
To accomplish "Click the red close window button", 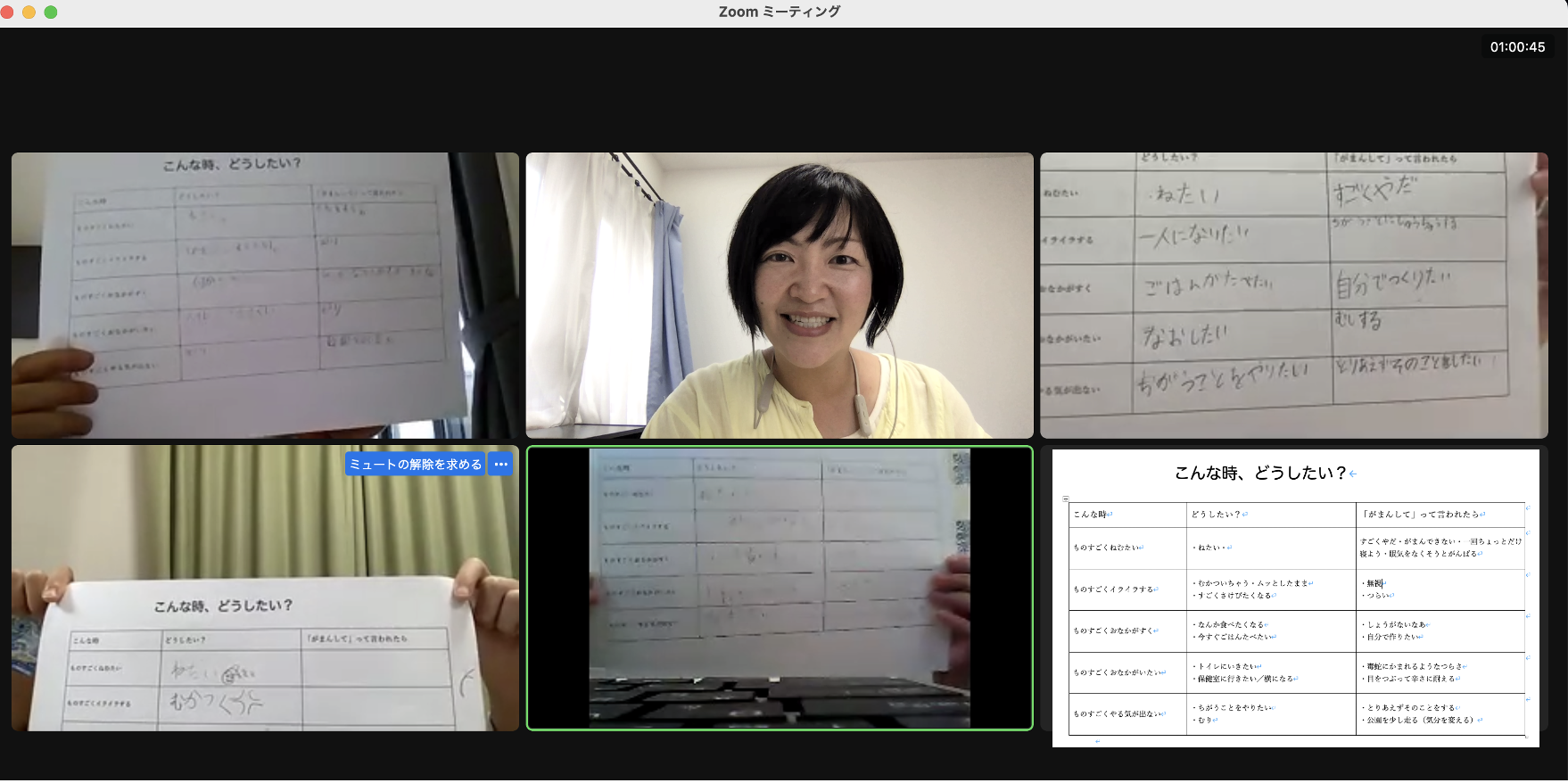I will tap(8, 12).
